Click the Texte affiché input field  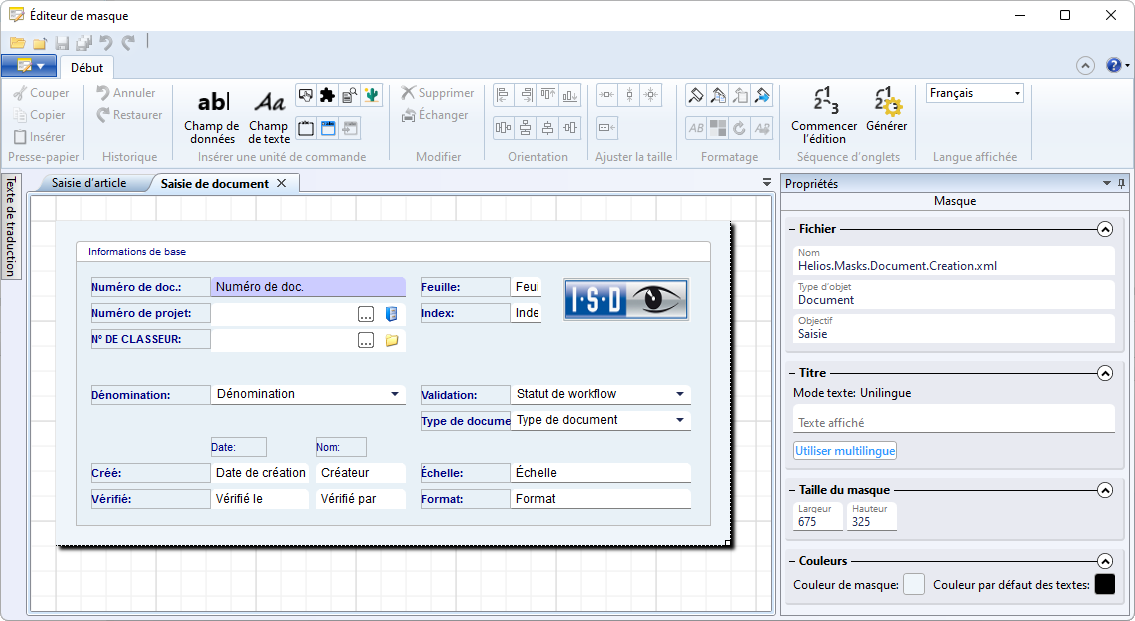pos(953,422)
